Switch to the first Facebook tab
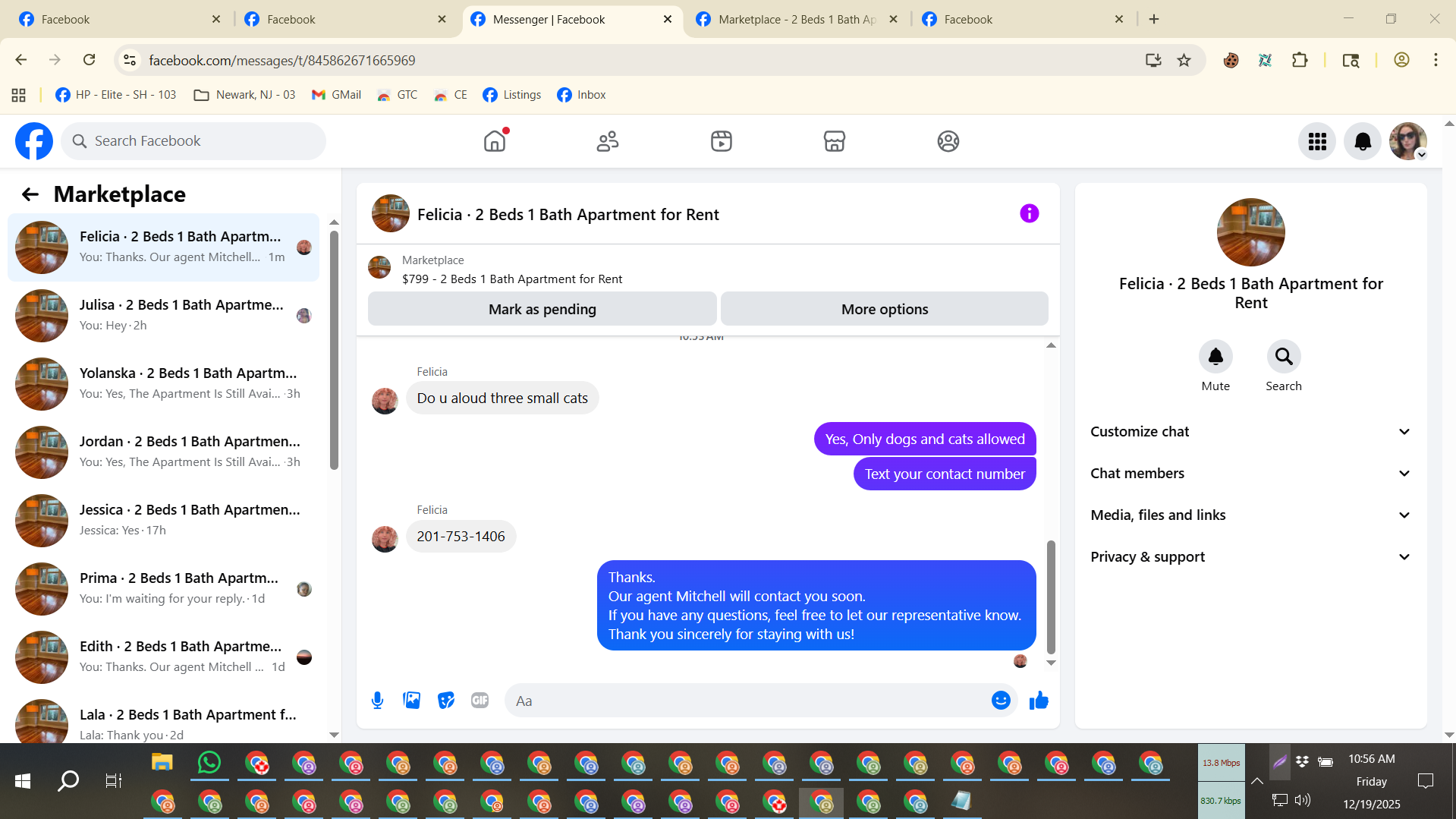1456x819 pixels. 119,20
